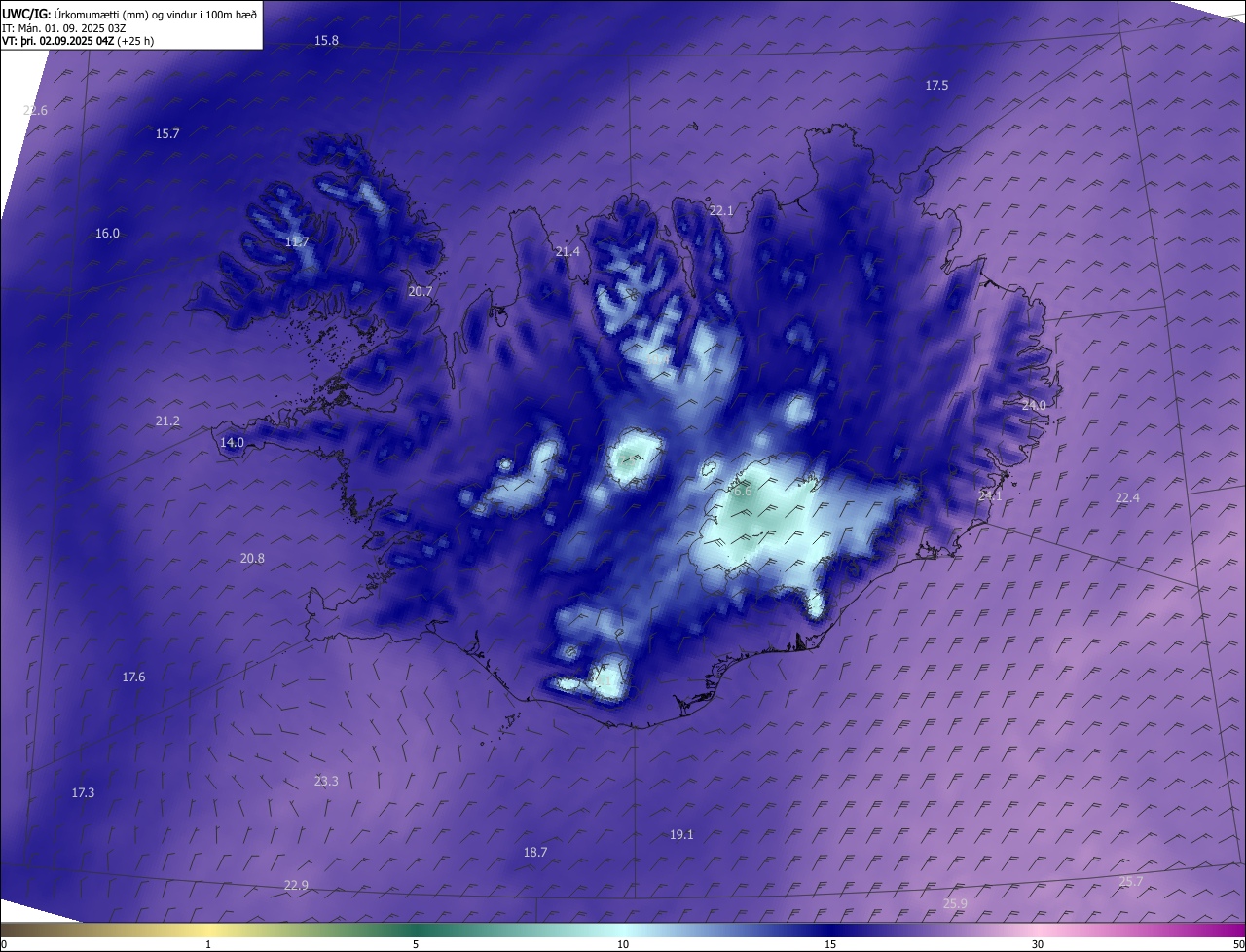Click the map value 23.3
Image resolution: width=1246 pixels, height=952 pixels.
click(x=326, y=781)
